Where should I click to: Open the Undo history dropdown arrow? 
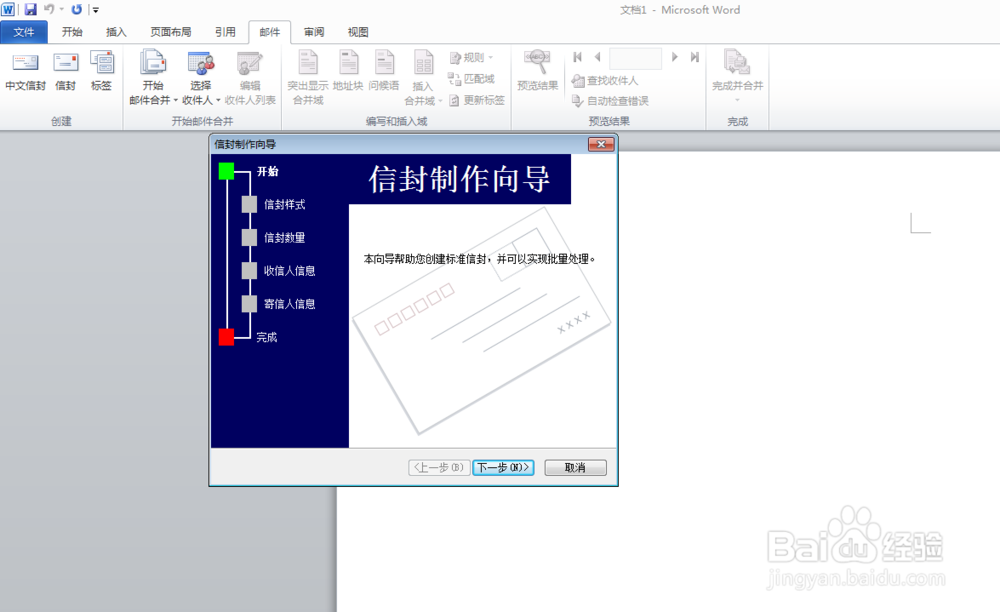62,10
